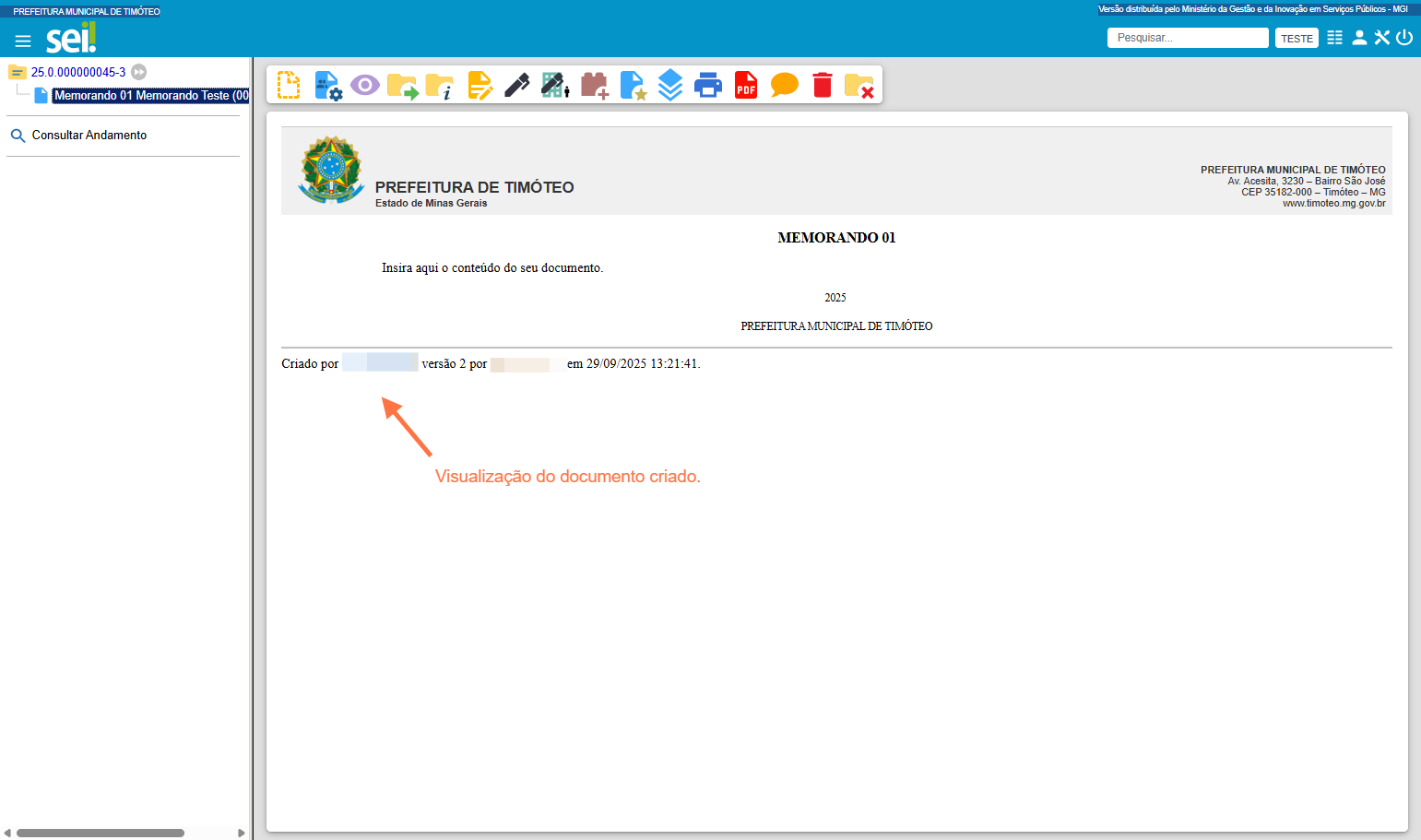Click the document with star icon
The width and height of the screenshot is (1421, 840).
point(633,85)
